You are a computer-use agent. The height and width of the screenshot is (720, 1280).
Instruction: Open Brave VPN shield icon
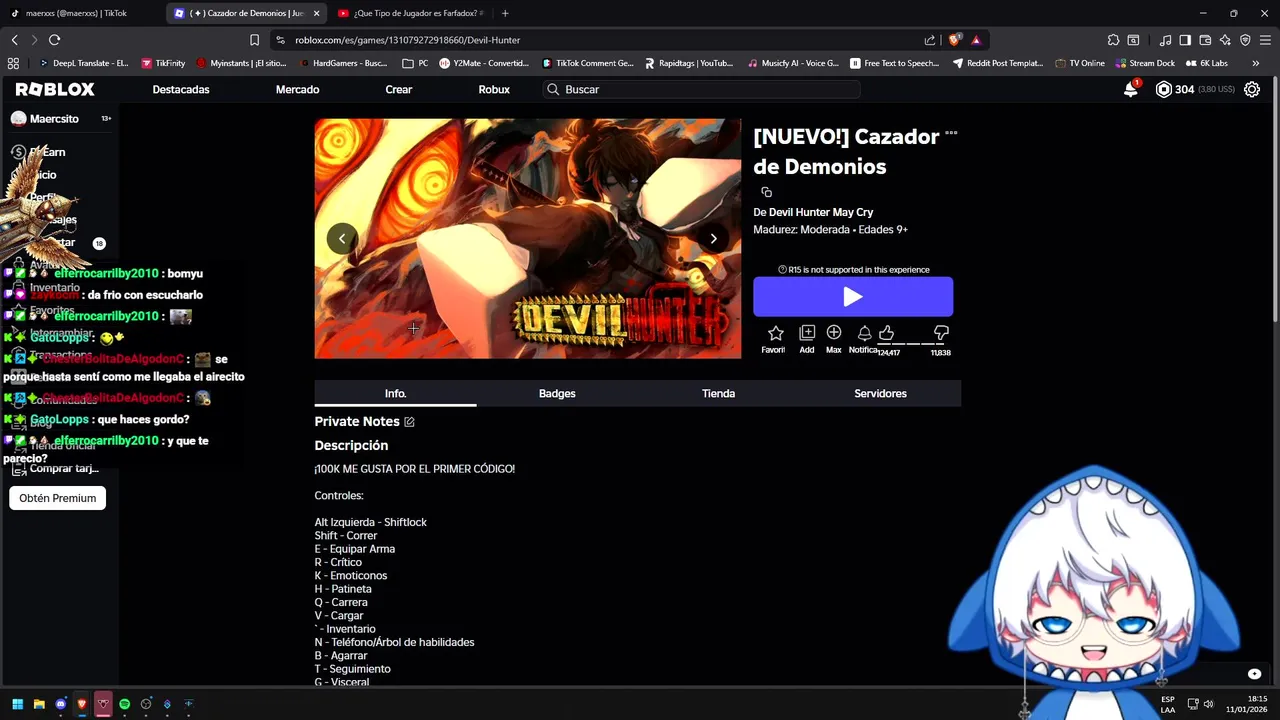click(x=1245, y=40)
